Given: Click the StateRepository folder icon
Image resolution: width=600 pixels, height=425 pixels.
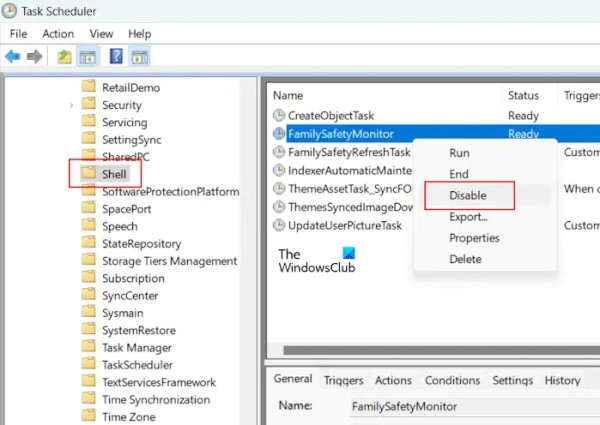Looking at the screenshot, I should click(89, 242).
